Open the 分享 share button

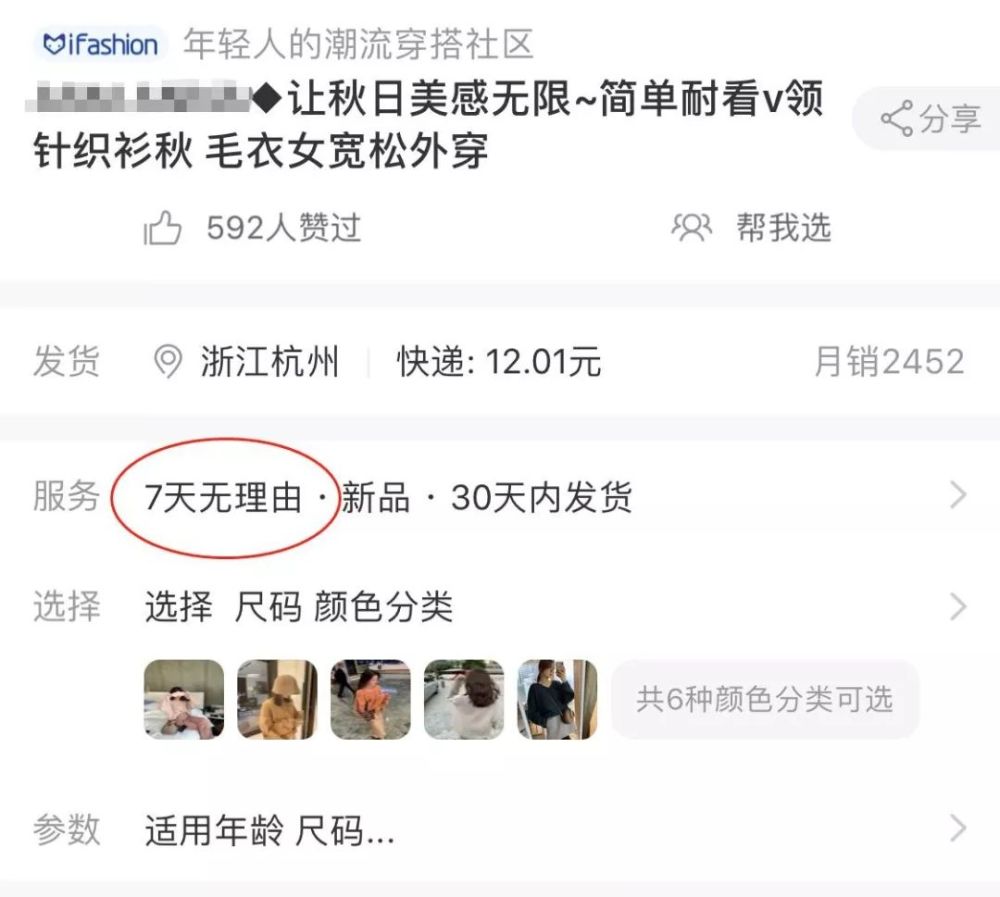click(928, 118)
